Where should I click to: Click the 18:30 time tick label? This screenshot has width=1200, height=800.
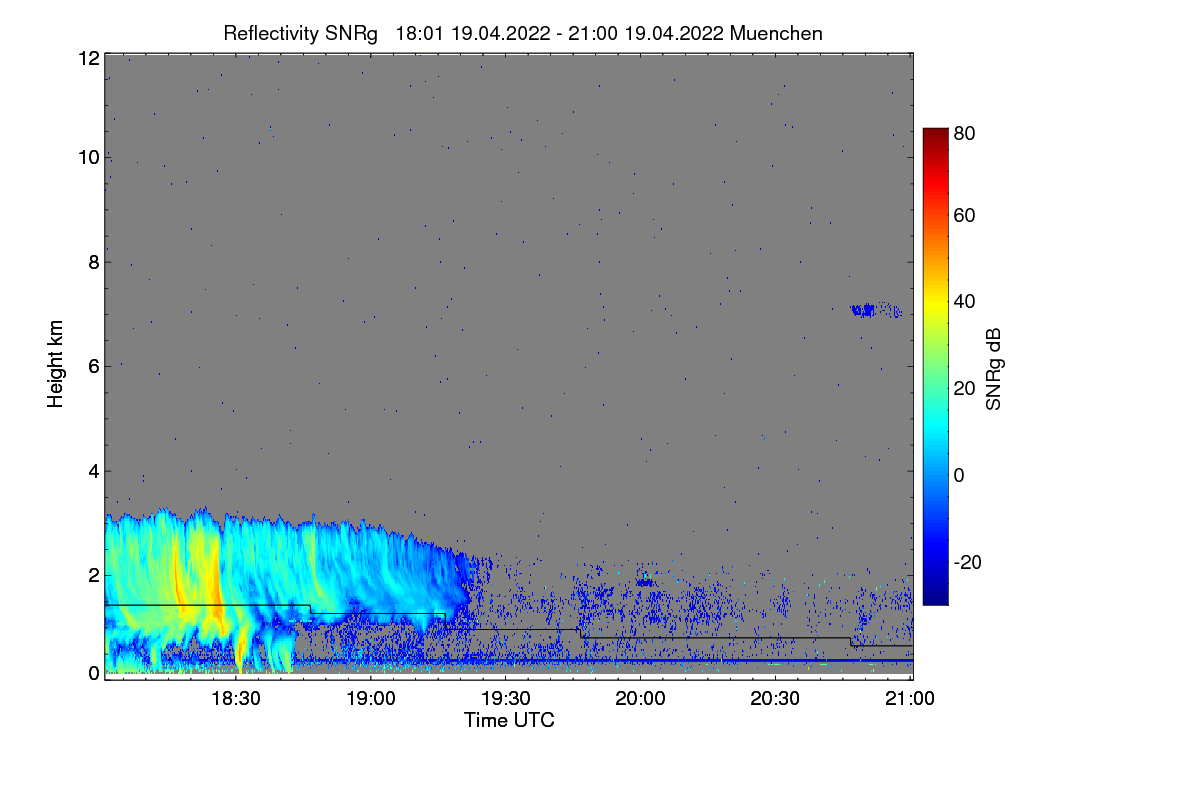click(237, 700)
